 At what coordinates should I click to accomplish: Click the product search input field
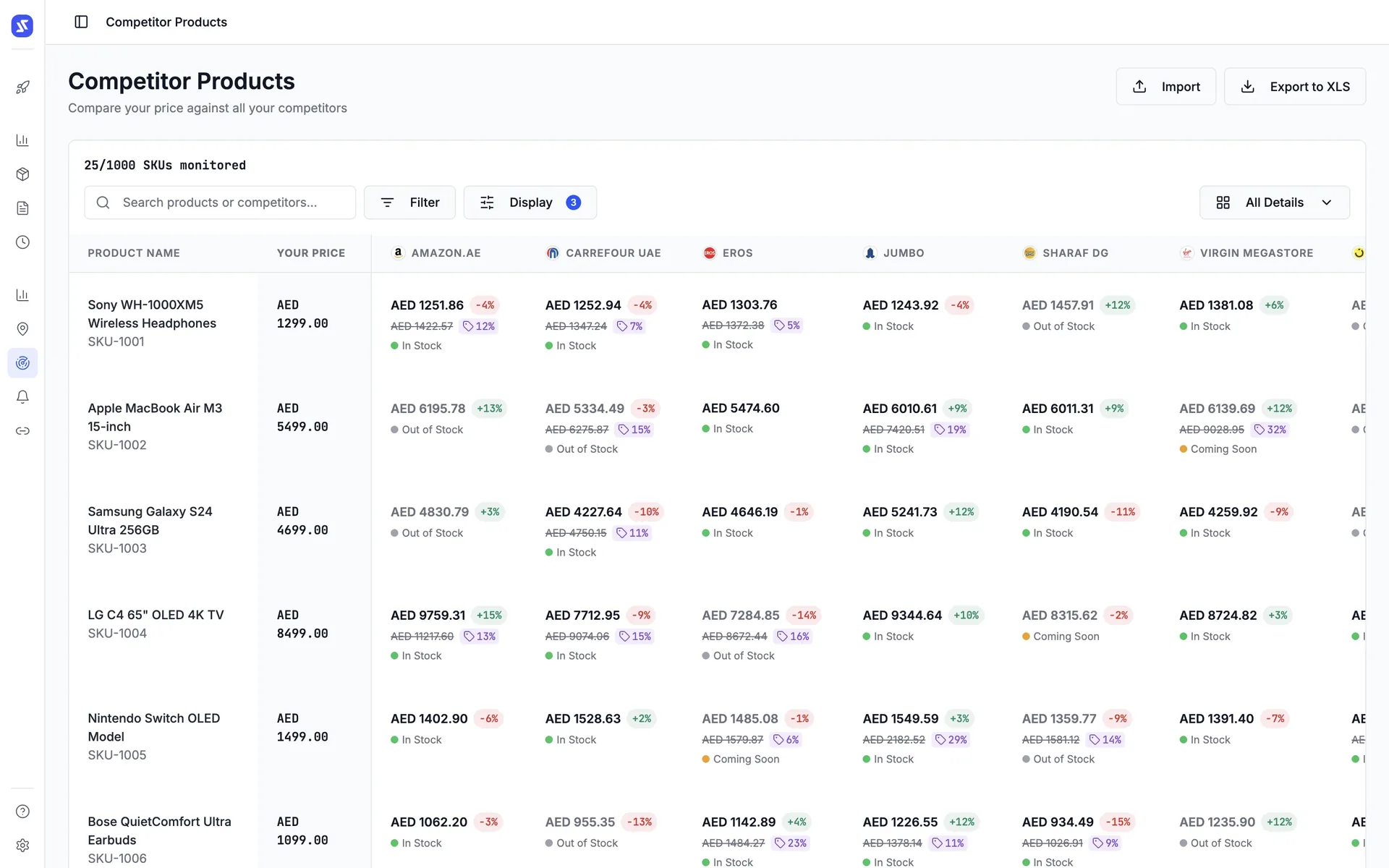[220, 202]
